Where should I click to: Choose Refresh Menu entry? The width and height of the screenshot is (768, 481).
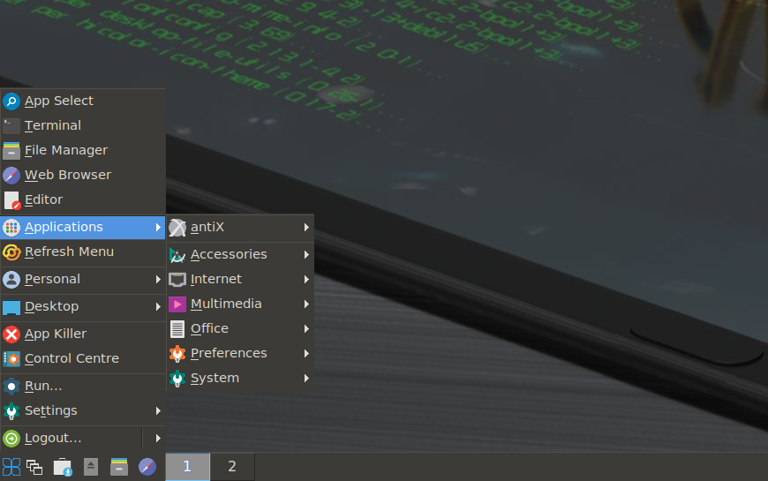[83, 252]
